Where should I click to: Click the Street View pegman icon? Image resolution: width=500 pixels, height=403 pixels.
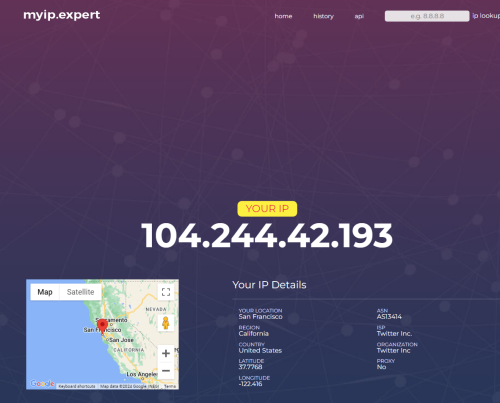click(x=166, y=323)
